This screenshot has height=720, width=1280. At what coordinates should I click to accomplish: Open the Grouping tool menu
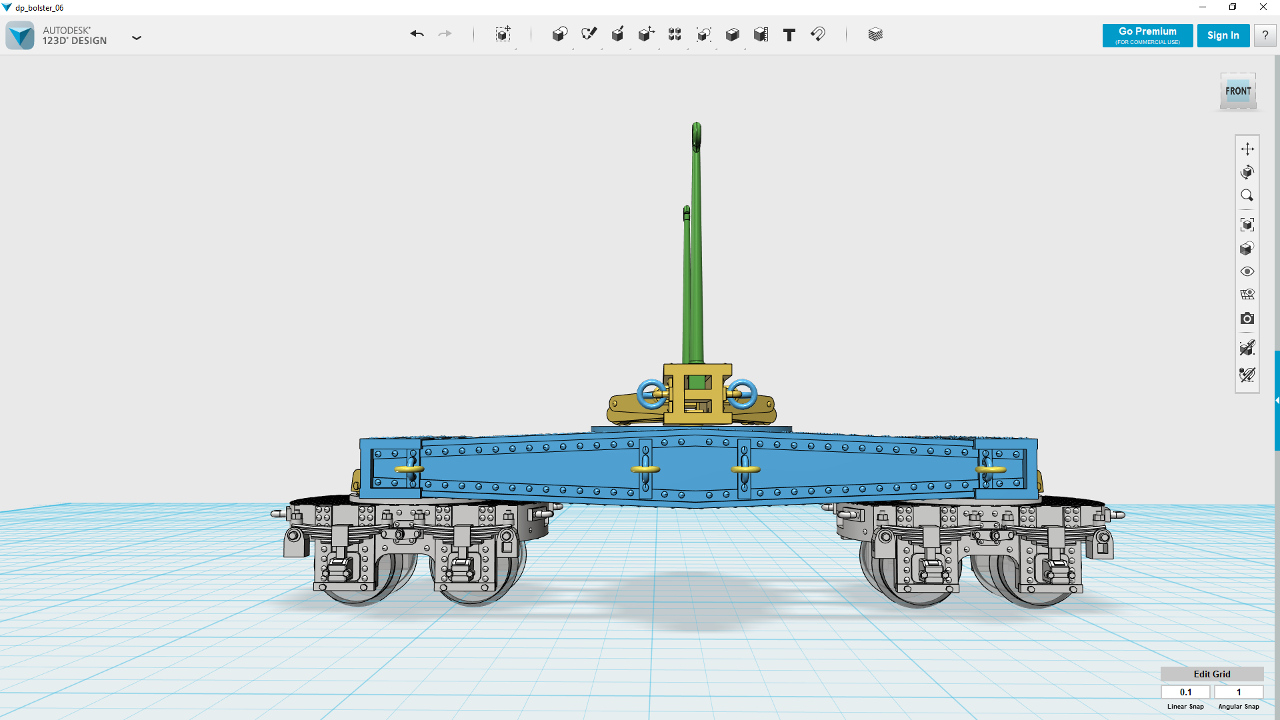(704, 34)
